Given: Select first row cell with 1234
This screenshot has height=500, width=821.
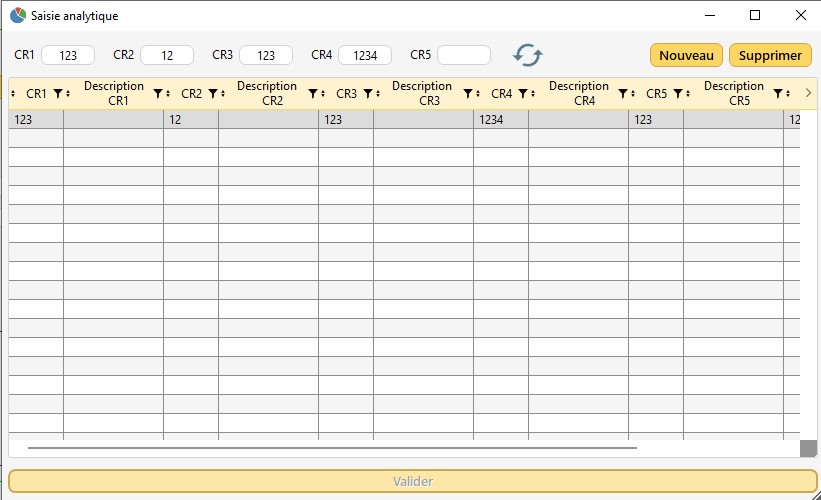Looking at the screenshot, I should pos(500,119).
